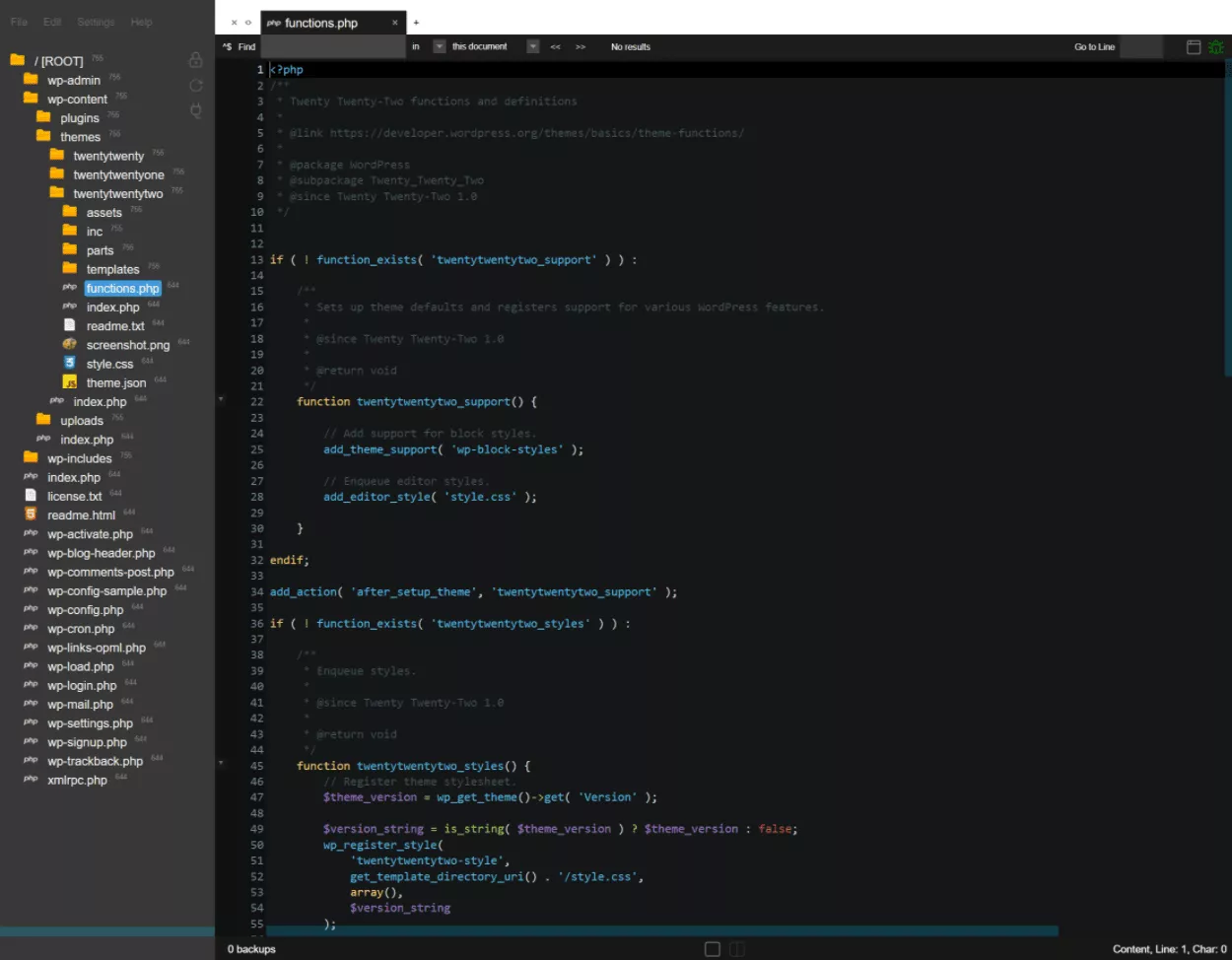
Task: Expand the templates folder
Action: pos(112,269)
